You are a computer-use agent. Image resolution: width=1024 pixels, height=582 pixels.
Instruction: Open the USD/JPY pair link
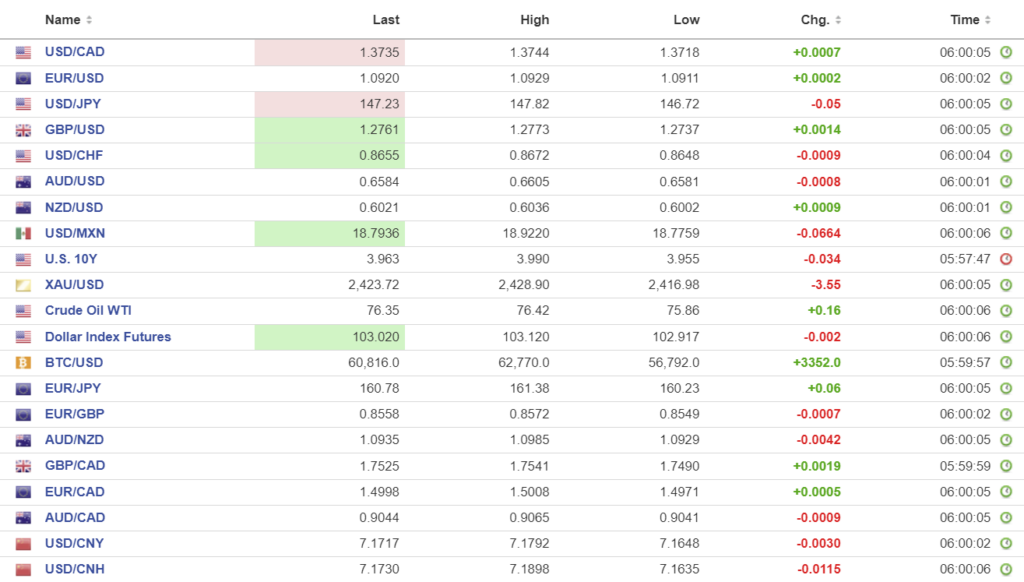point(73,104)
